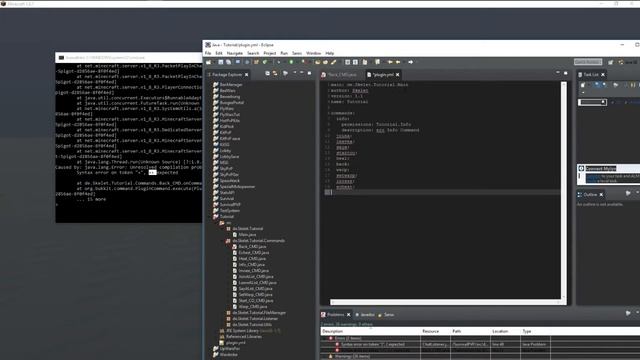Viewport: 640px width, 360px height.
Task: Close the Outline view
Action: (x=601, y=195)
